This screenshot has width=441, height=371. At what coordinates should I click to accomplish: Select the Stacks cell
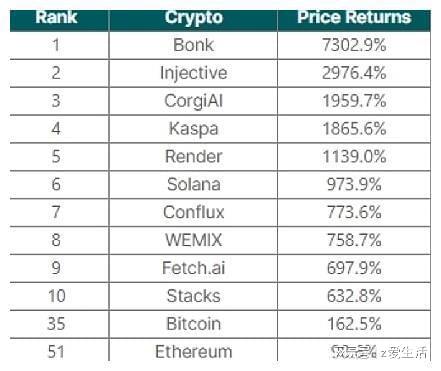[194, 296]
